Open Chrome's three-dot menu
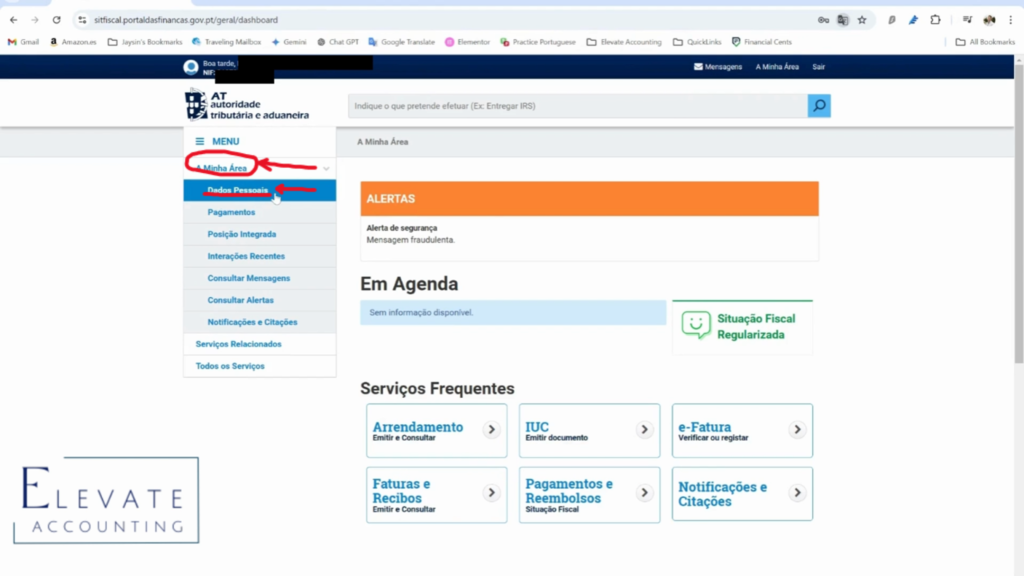Viewport: 1024px width, 576px height. [x=1009, y=19]
